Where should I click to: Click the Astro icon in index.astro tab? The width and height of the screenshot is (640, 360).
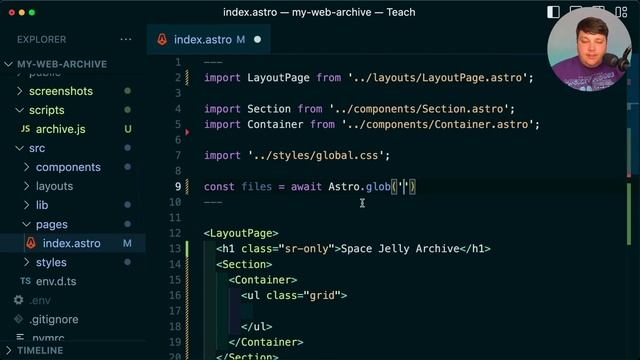click(x=162, y=39)
